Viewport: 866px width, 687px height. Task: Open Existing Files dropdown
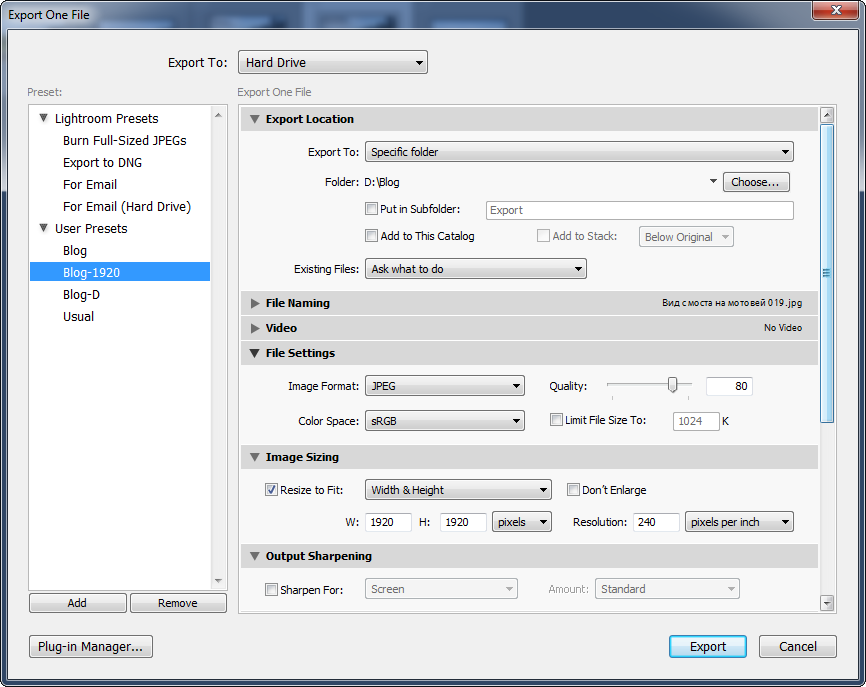476,269
